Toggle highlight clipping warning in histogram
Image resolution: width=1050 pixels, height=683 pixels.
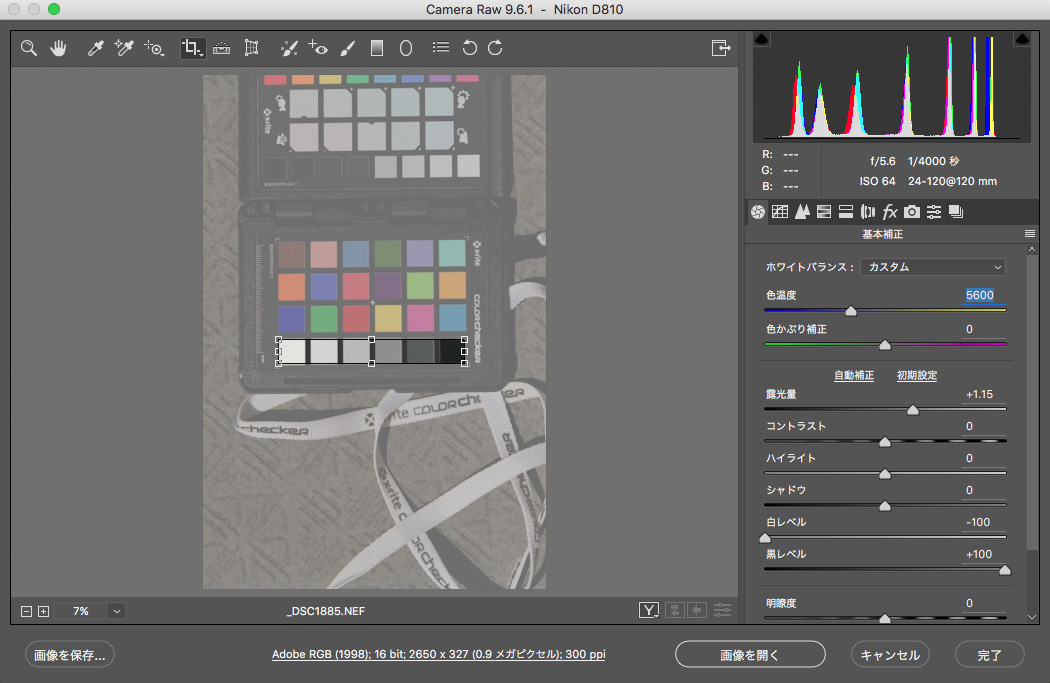click(x=1022, y=39)
